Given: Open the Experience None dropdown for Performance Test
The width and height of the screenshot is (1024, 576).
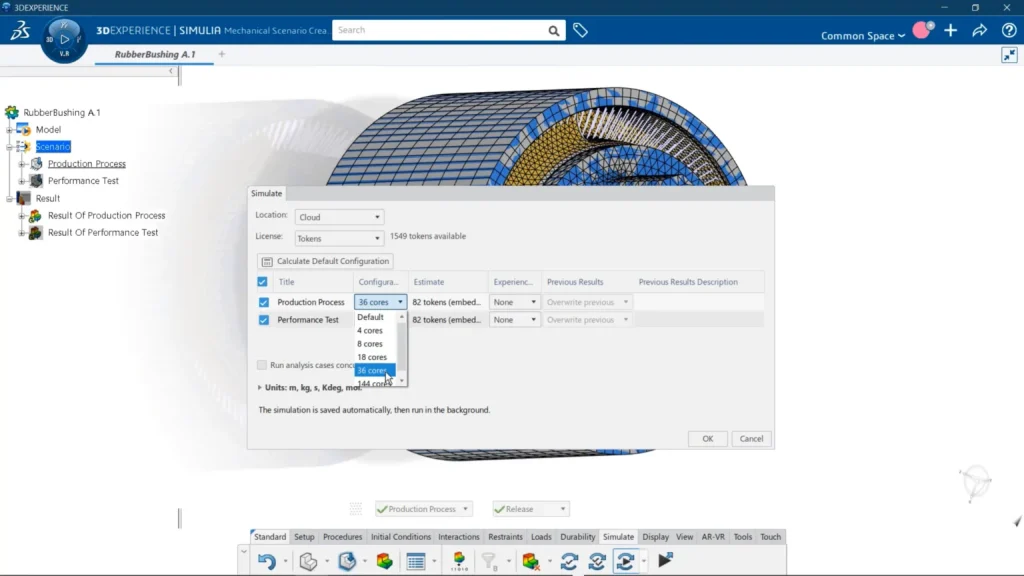Looking at the screenshot, I should [x=515, y=320].
